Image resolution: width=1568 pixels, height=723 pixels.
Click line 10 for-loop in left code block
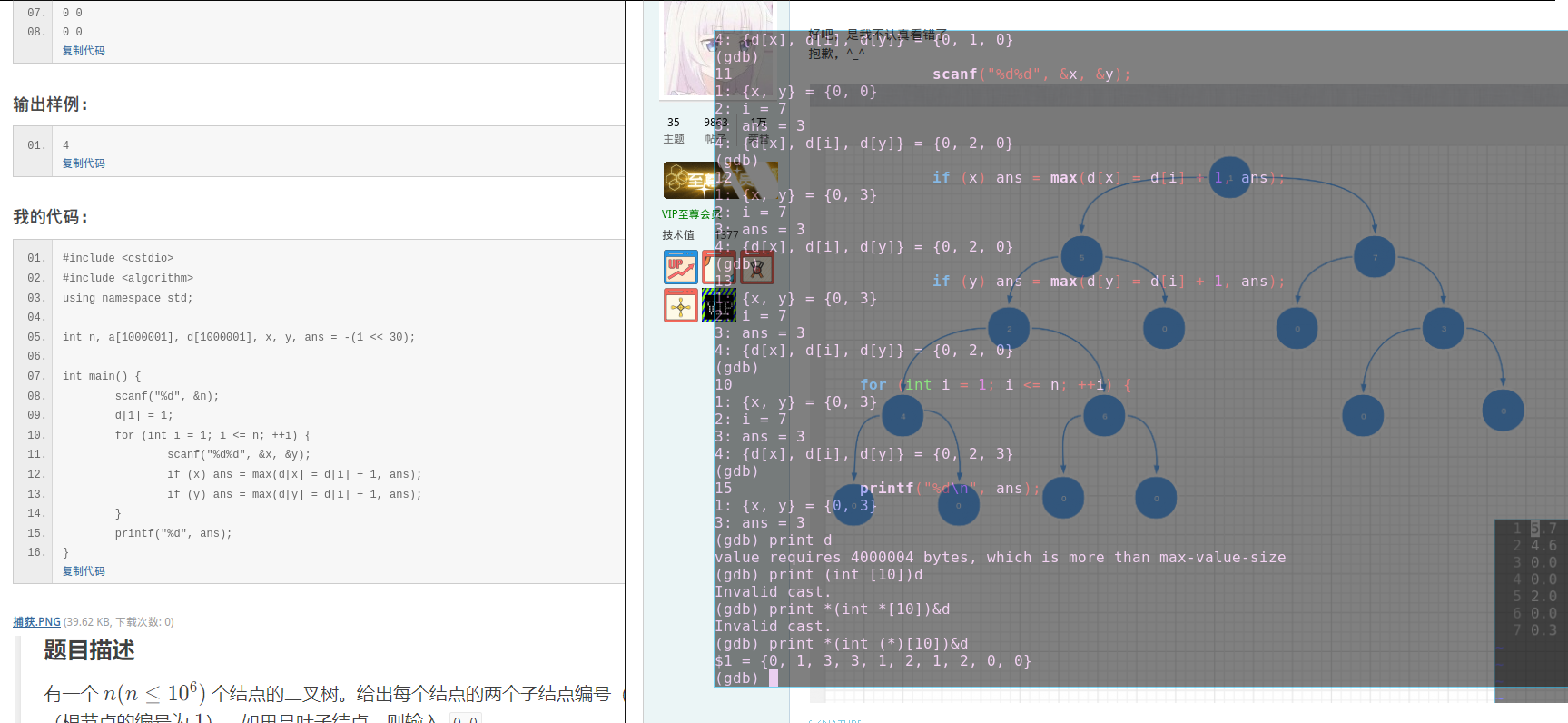213,436
